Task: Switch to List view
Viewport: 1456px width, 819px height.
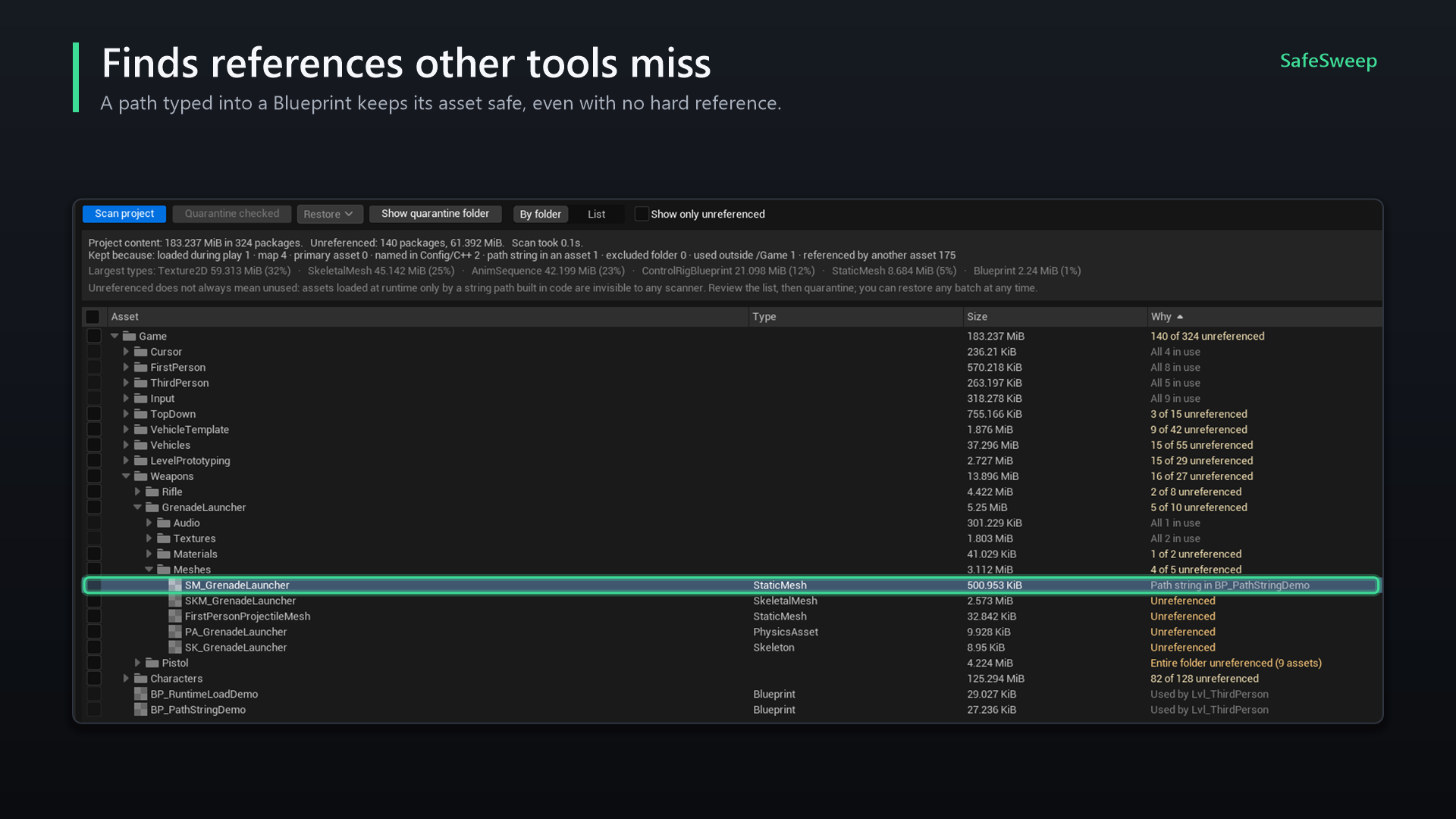Action: point(597,215)
